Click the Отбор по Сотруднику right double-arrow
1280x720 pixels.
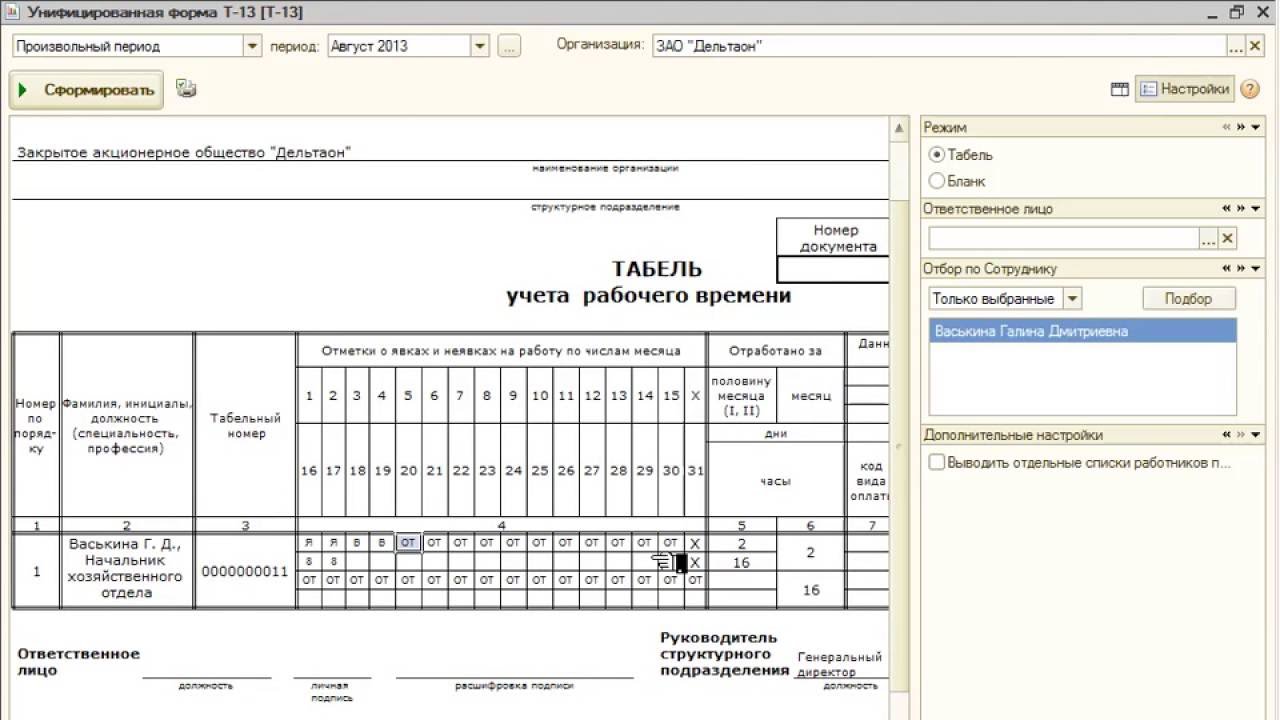point(1241,269)
